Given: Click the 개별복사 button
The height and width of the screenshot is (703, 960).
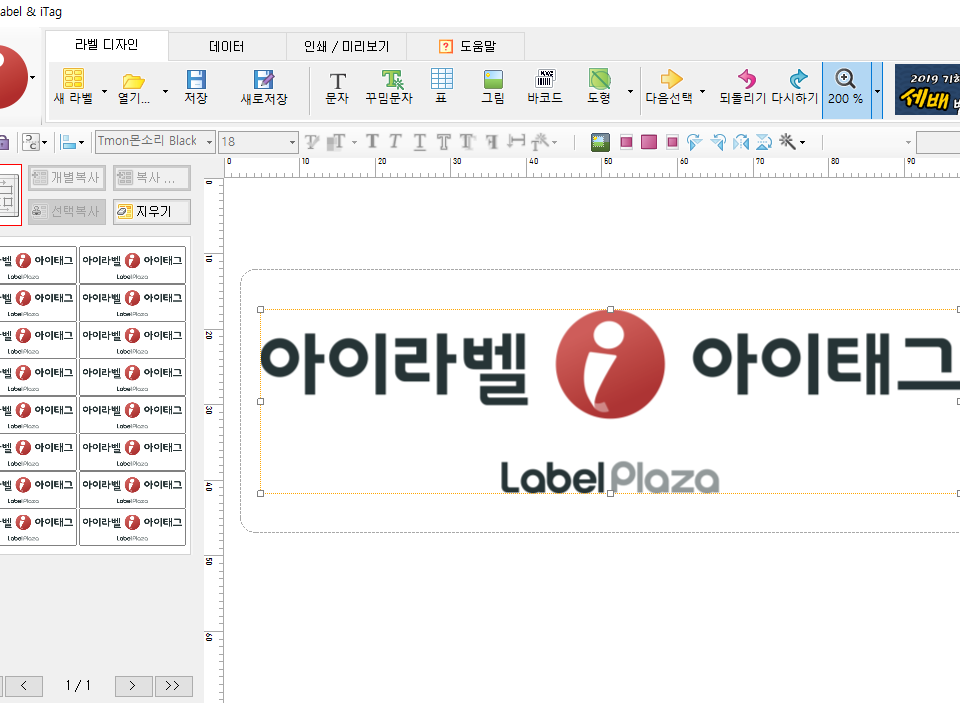Looking at the screenshot, I should pos(67,178).
